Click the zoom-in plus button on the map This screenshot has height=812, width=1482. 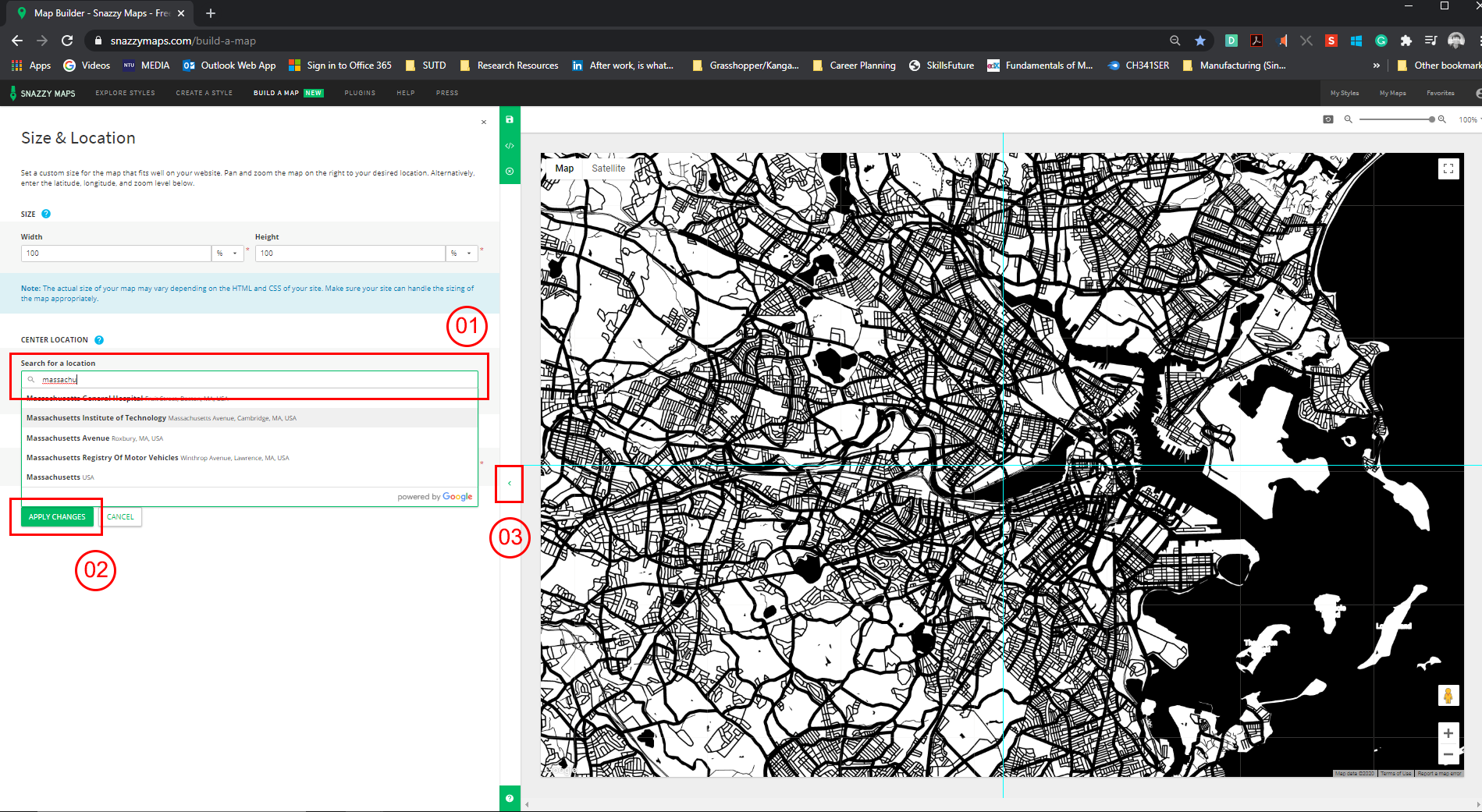(x=1448, y=733)
